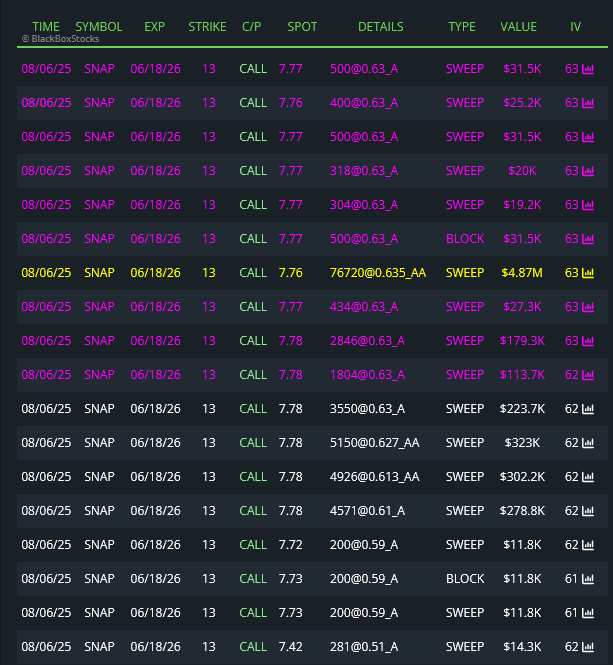The height and width of the screenshot is (665, 613).
Task: Click the $25.2K value cell
Action: click(x=522, y=103)
